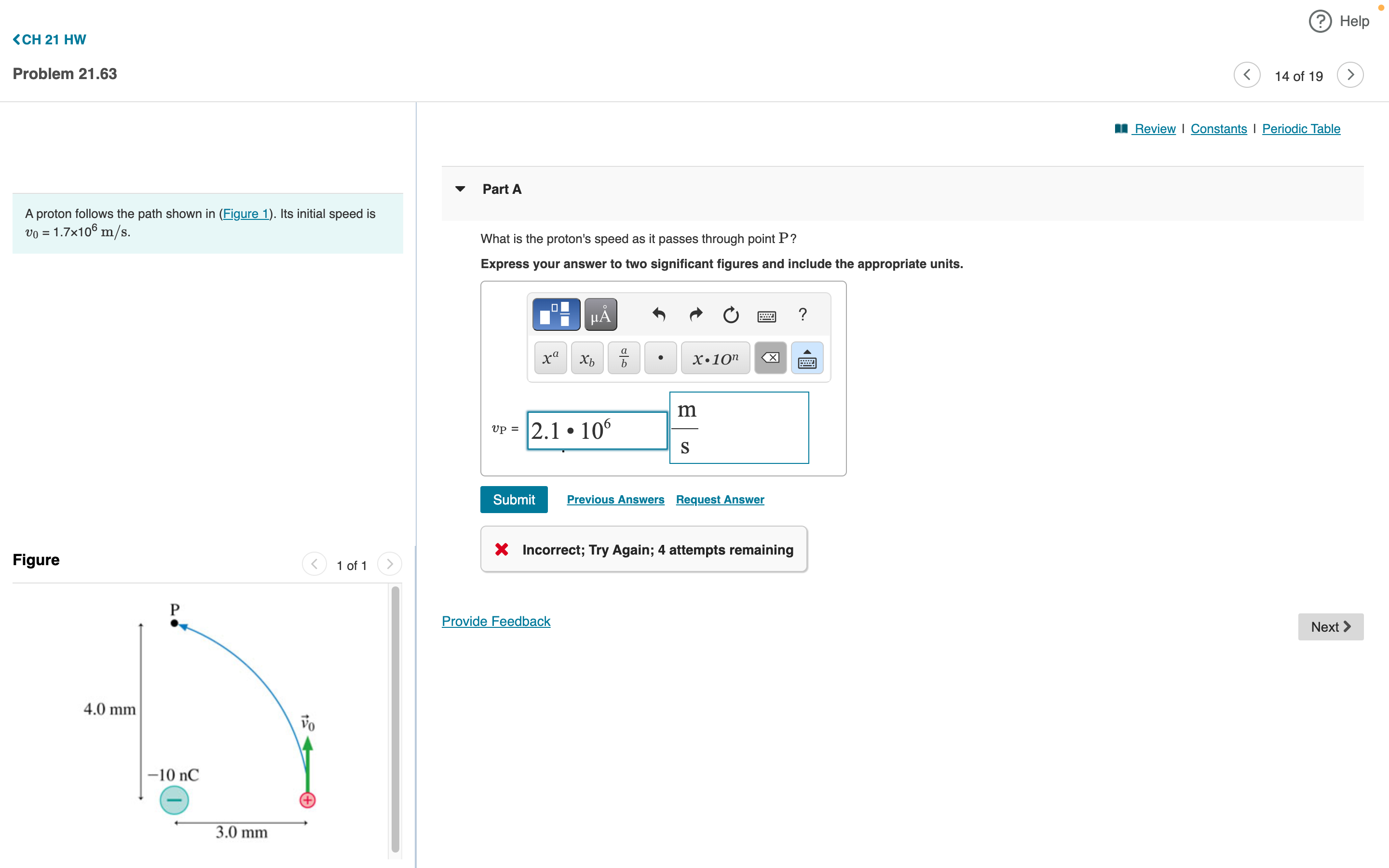
Task: Click the undo icon in equation toolbar
Action: [x=658, y=315]
